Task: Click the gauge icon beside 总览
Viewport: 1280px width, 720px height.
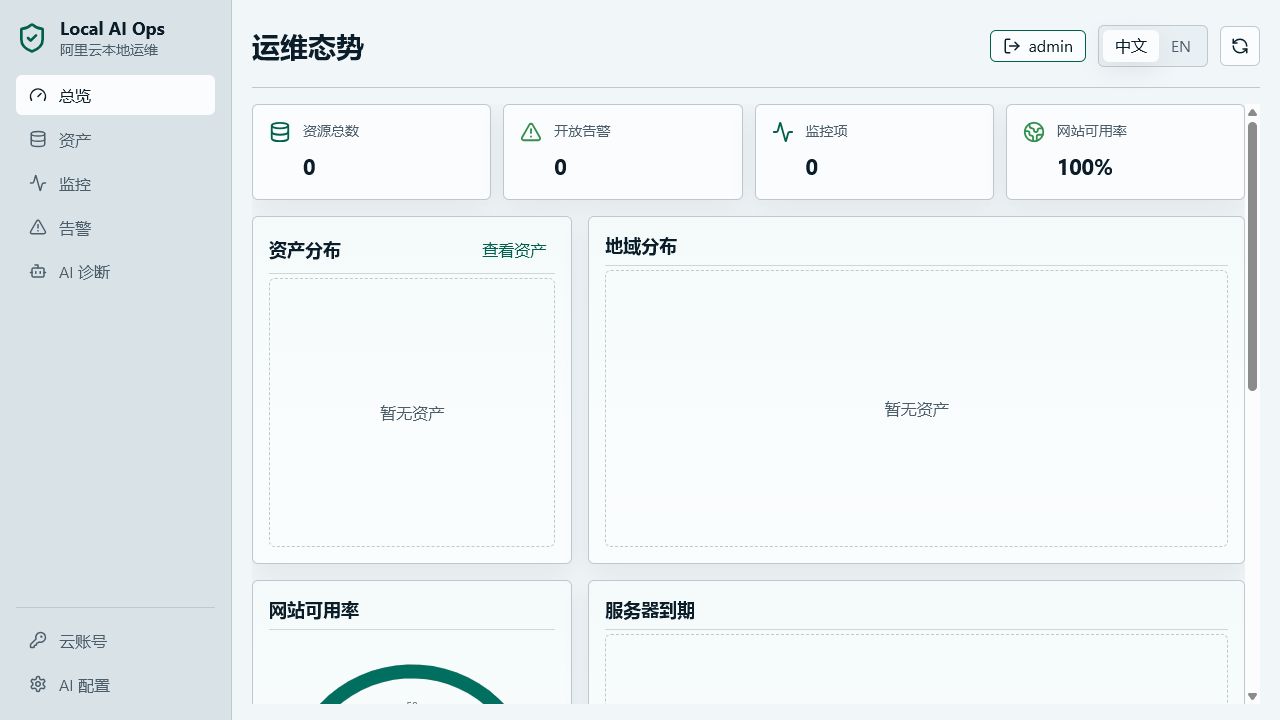Action: [x=38, y=96]
